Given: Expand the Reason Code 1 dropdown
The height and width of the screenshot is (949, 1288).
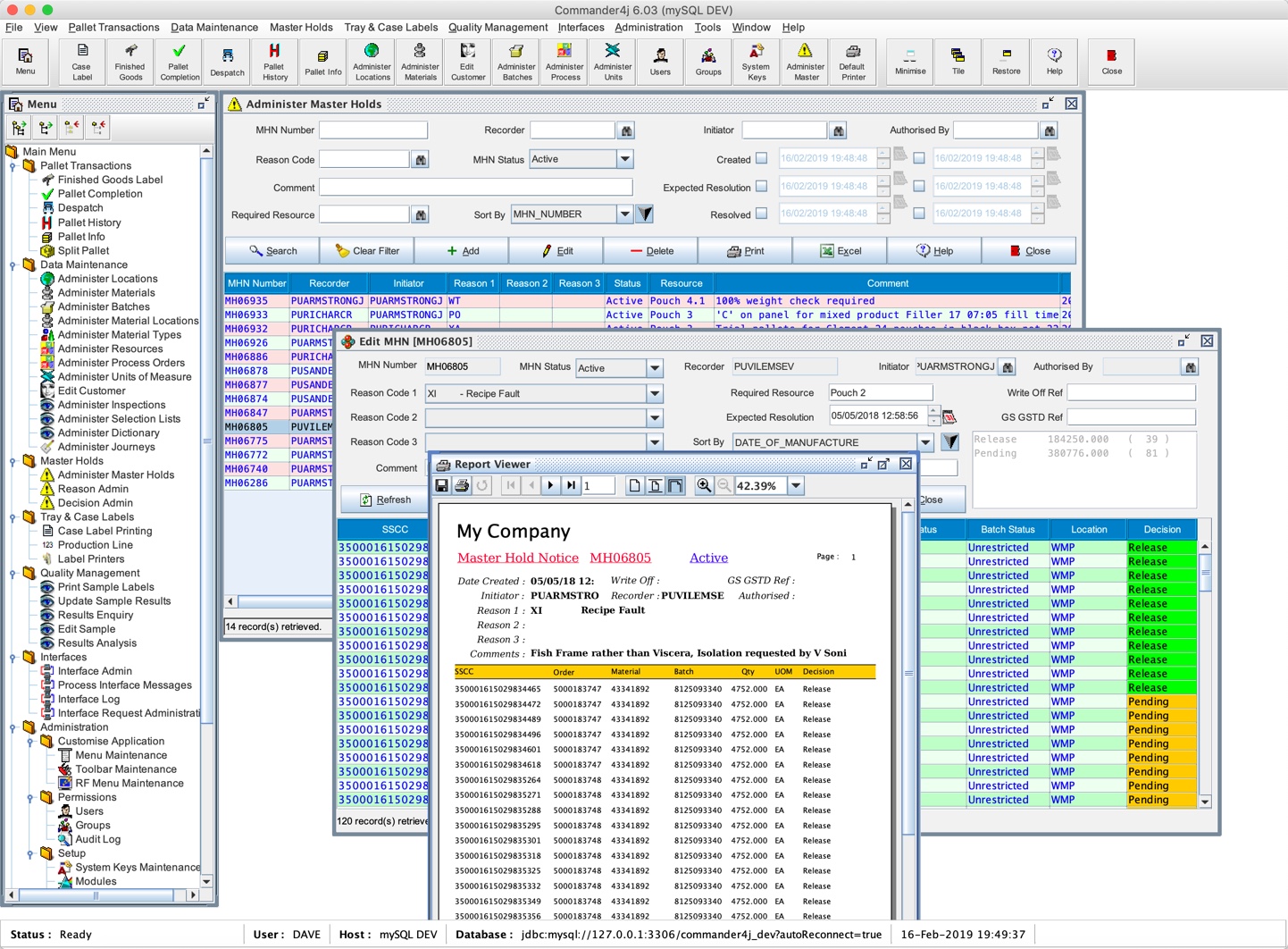Looking at the screenshot, I should (655, 393).
